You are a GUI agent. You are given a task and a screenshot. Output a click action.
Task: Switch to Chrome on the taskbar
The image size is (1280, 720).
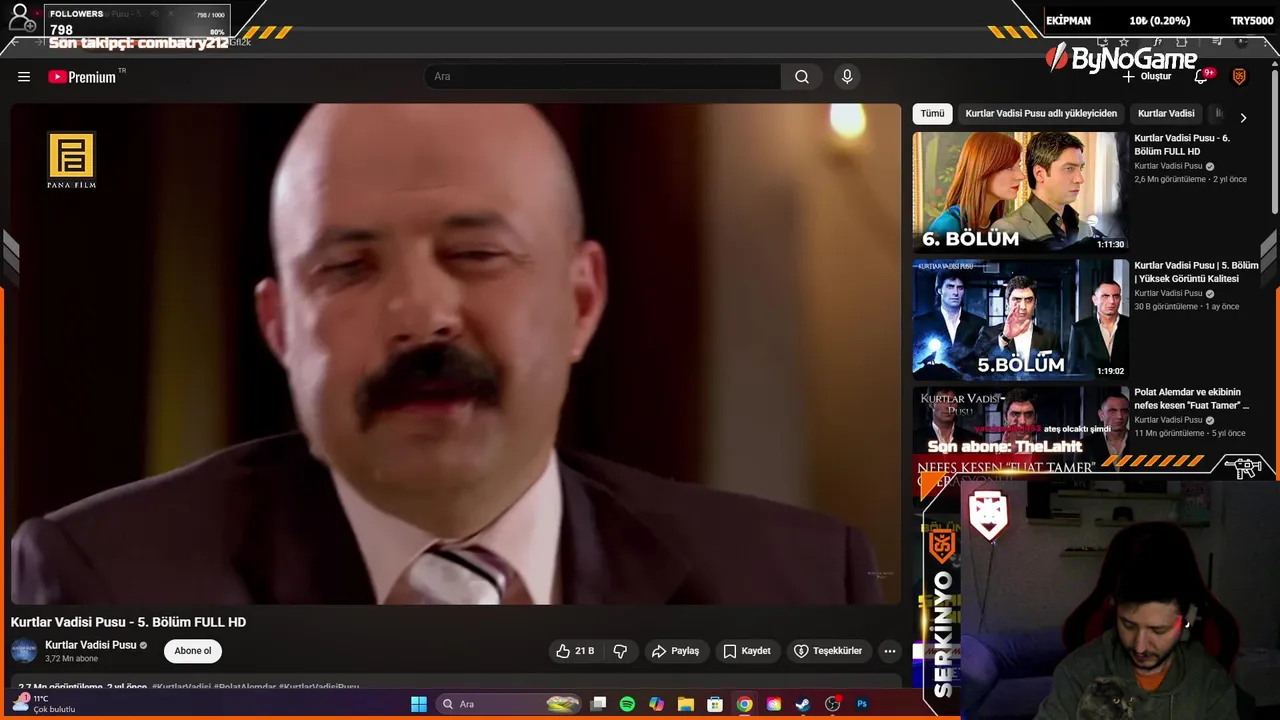pyautogui.click(x=744, y=704)
